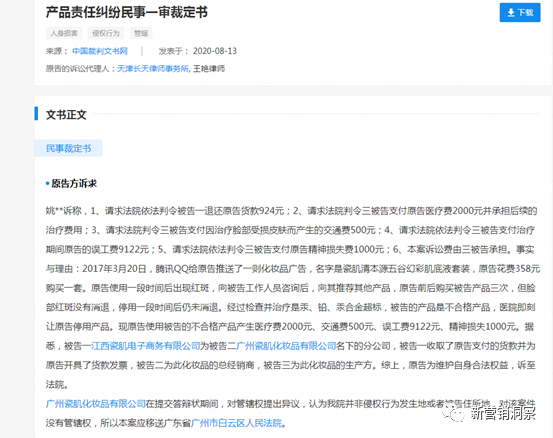Image resolution: width=553 pixels, height=438 pixels.
Task: Click the 原告方诉求 subsection heading
Action: 74,183
